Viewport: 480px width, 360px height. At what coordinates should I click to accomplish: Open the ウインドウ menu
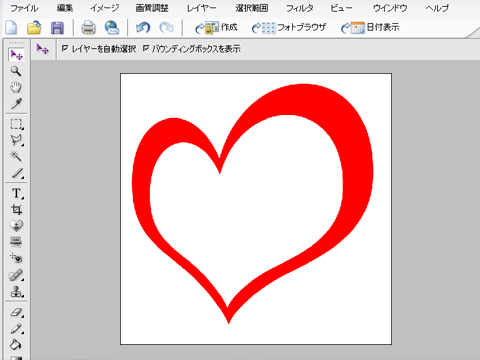coord(390,8)
